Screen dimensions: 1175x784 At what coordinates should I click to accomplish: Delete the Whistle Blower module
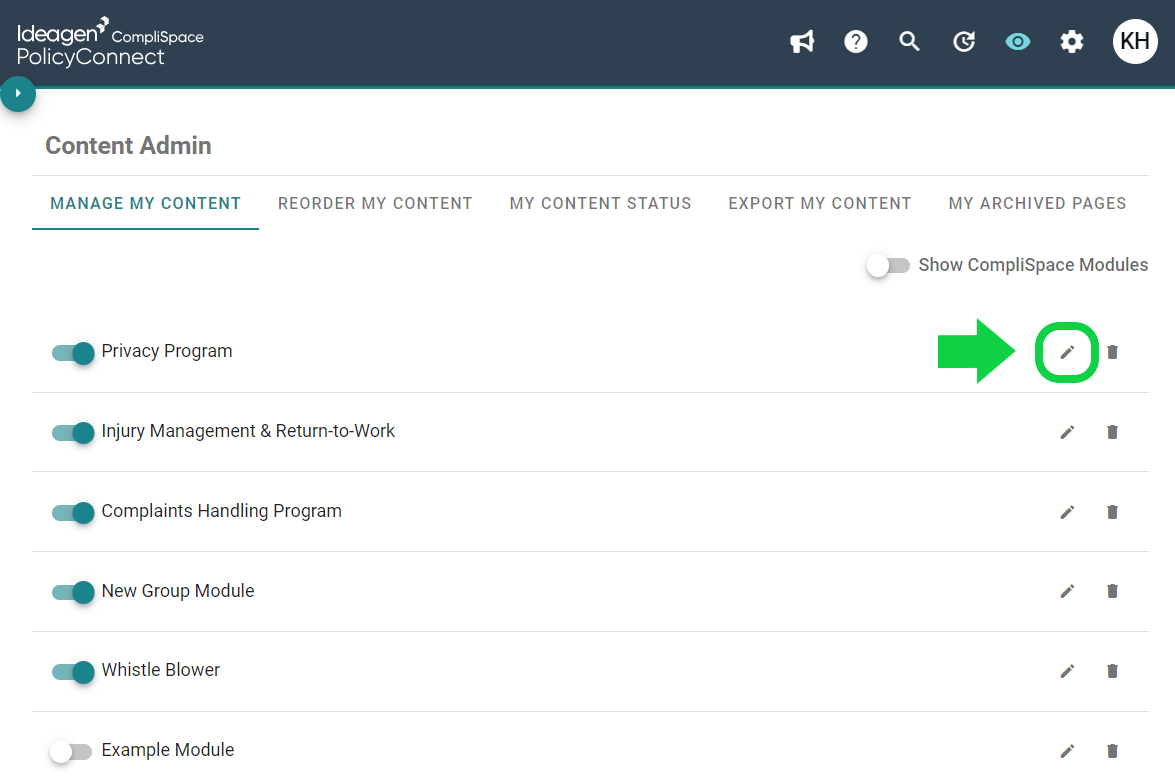tap(1112, 672)
